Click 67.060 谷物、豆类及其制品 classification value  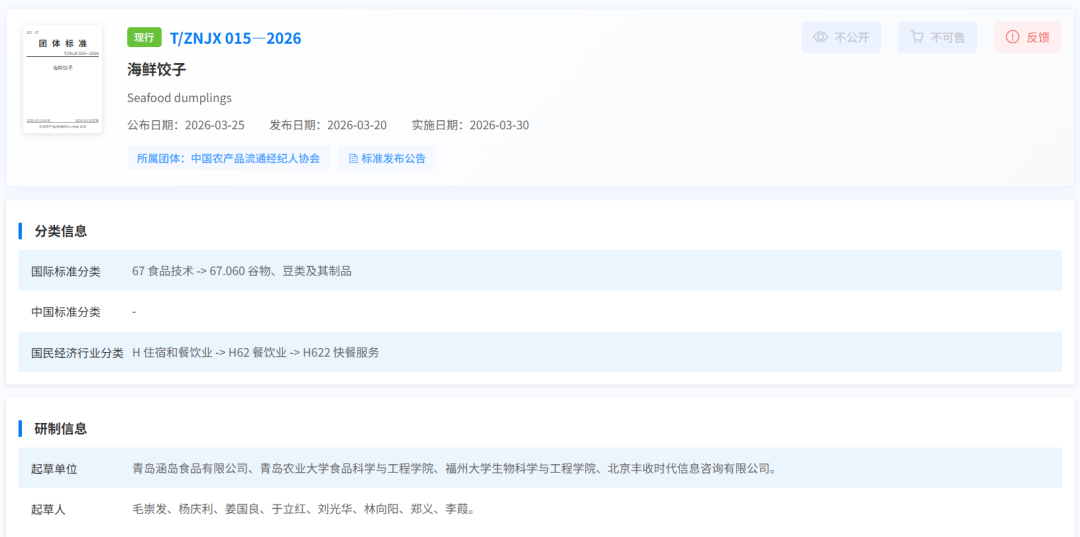(x=280, y=271)
